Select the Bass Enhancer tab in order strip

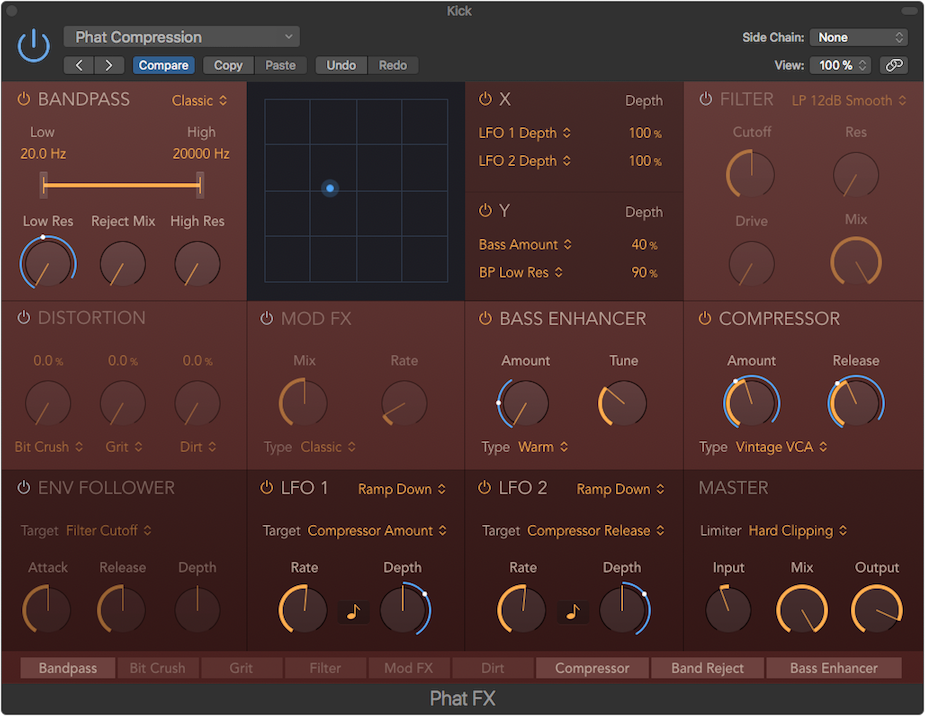834,668
